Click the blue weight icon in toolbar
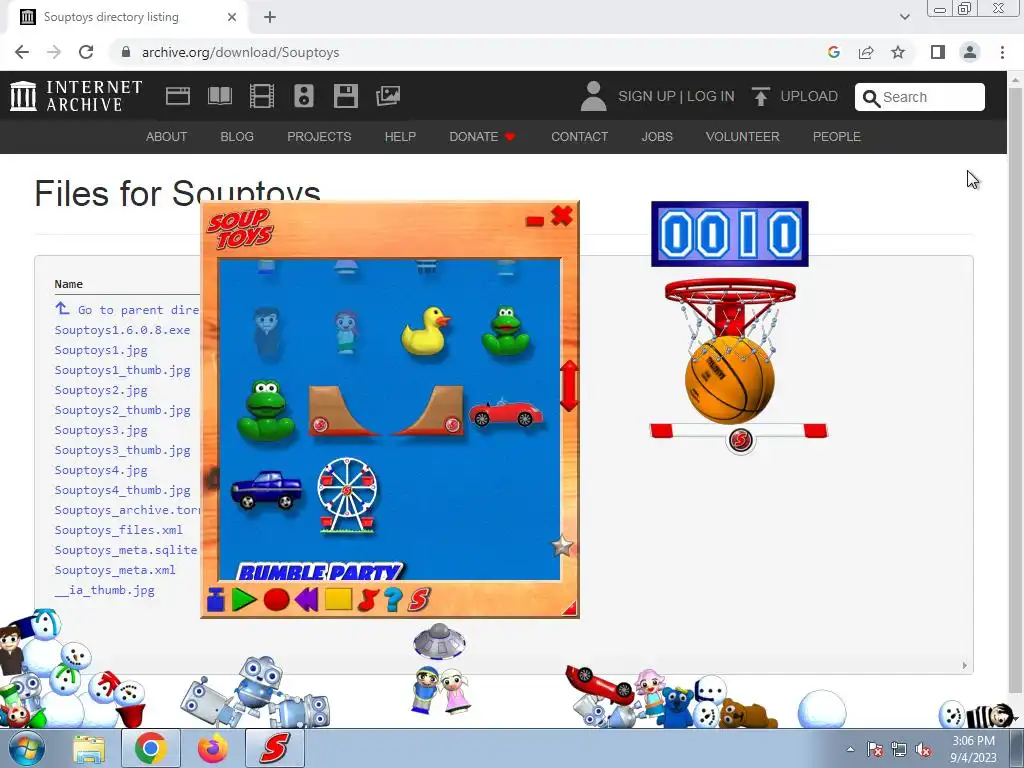The height and width of the screenshot is (768, 1024). pos(216,600)
